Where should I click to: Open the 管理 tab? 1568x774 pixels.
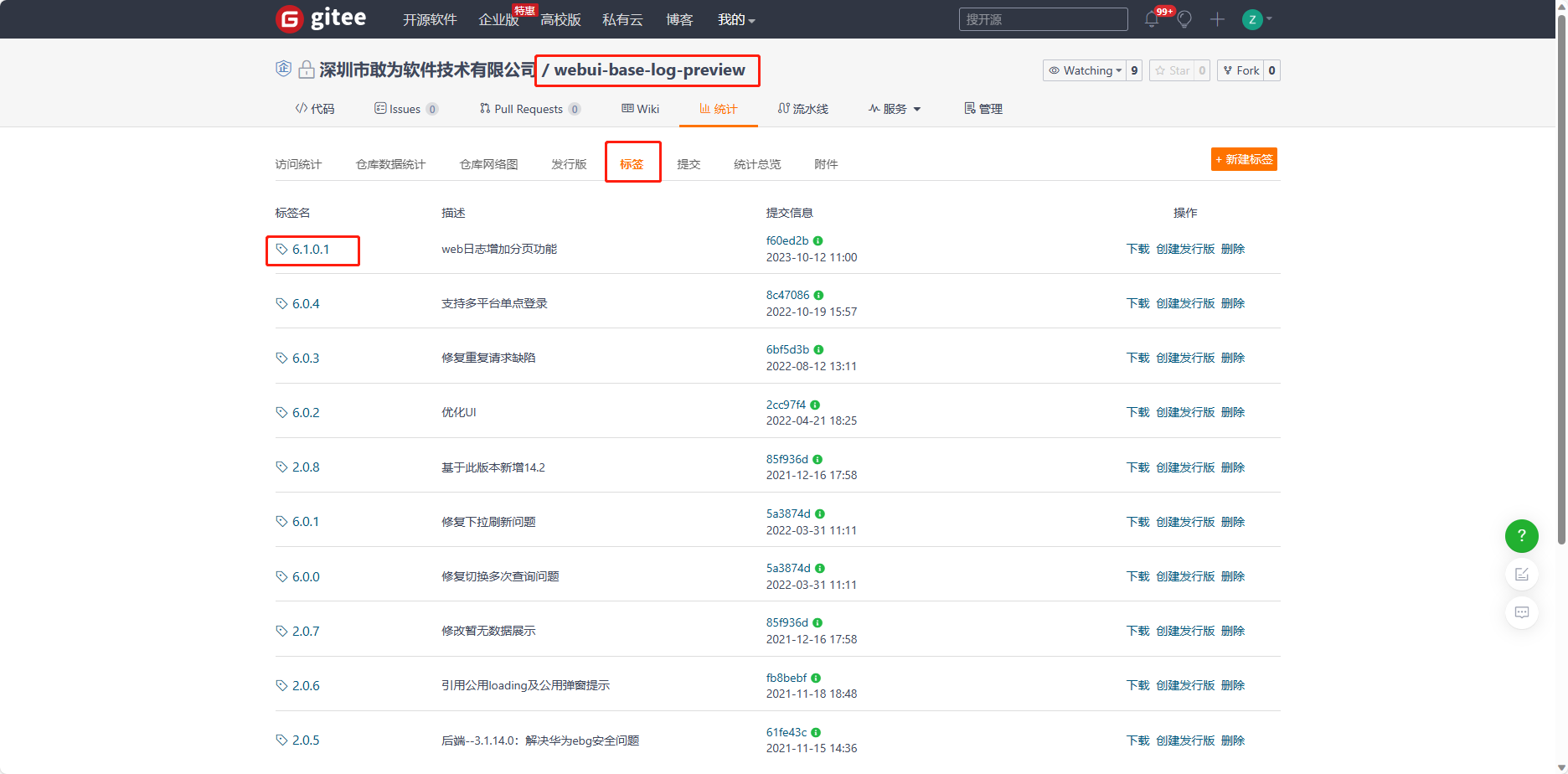coord(983,109)
